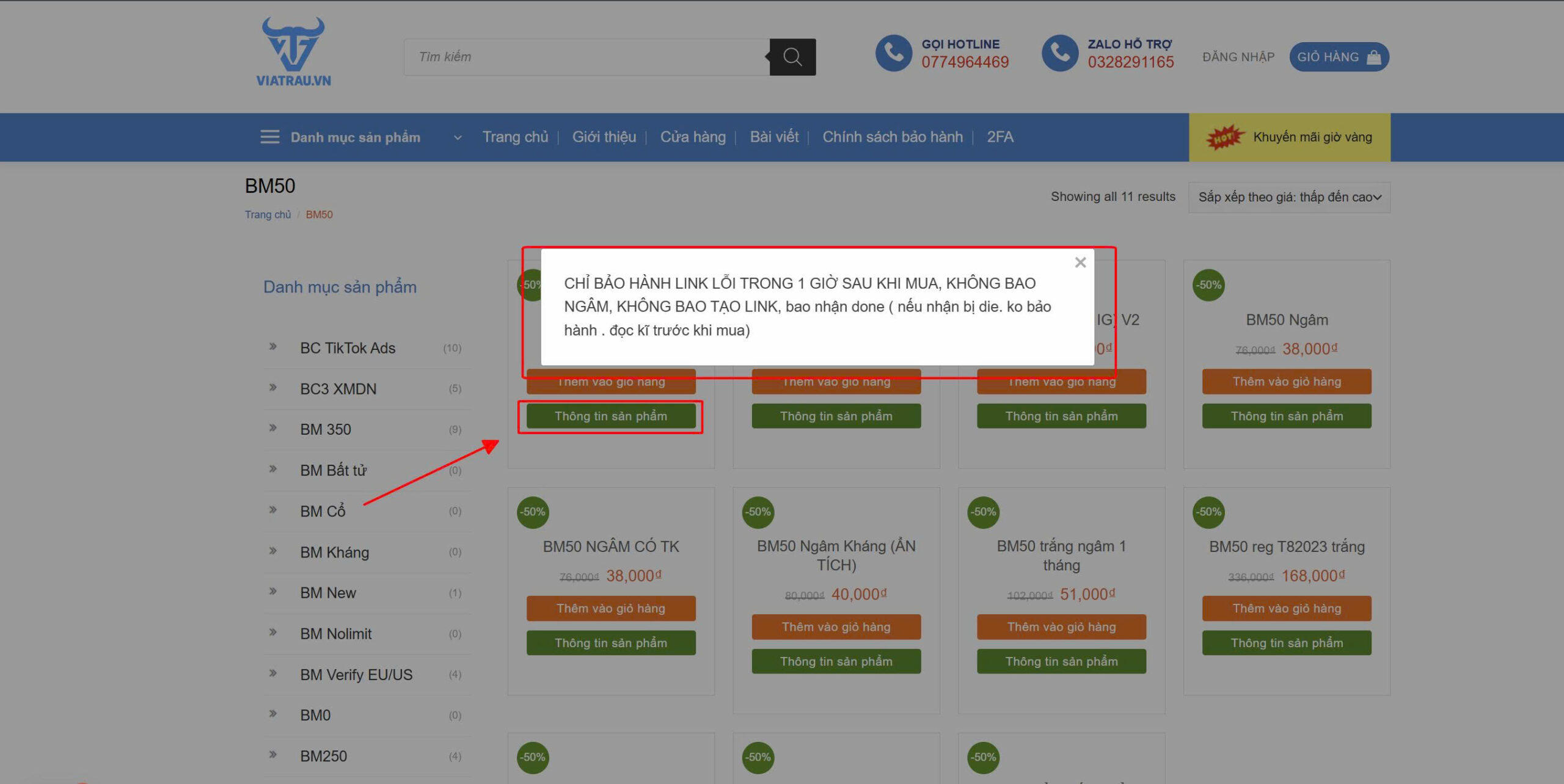
Task: Open Giới thiệu menu item
Action: point(604,137)
